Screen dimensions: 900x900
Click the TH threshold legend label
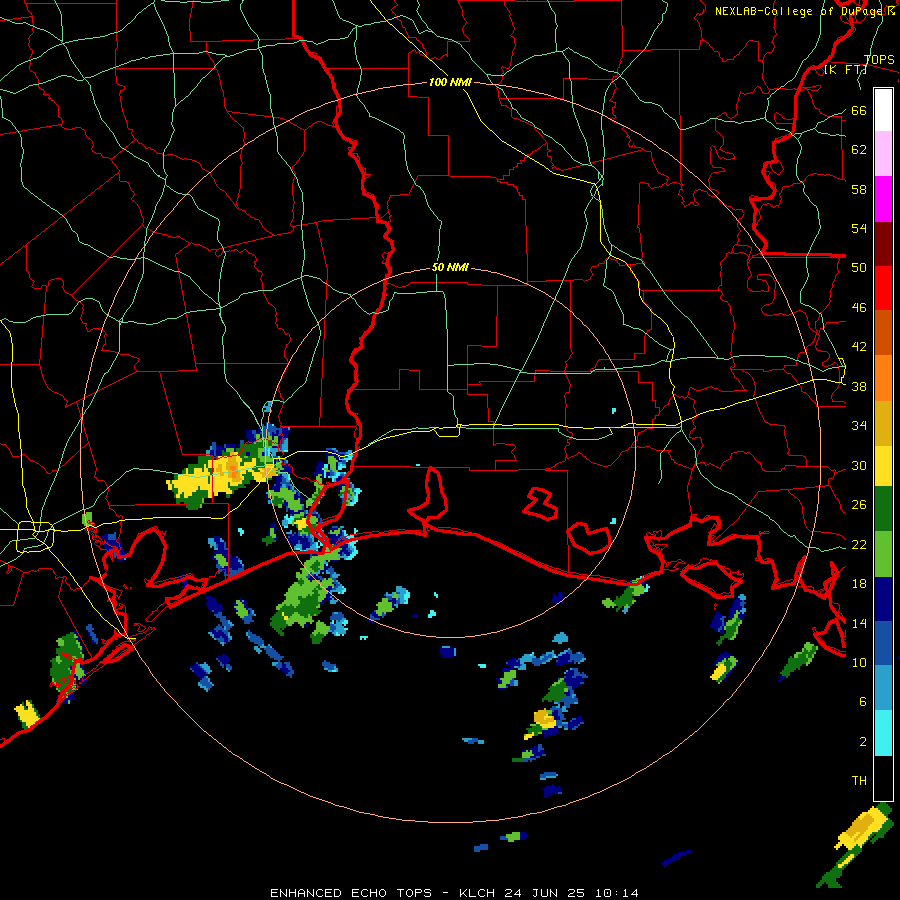click(859, 781)
